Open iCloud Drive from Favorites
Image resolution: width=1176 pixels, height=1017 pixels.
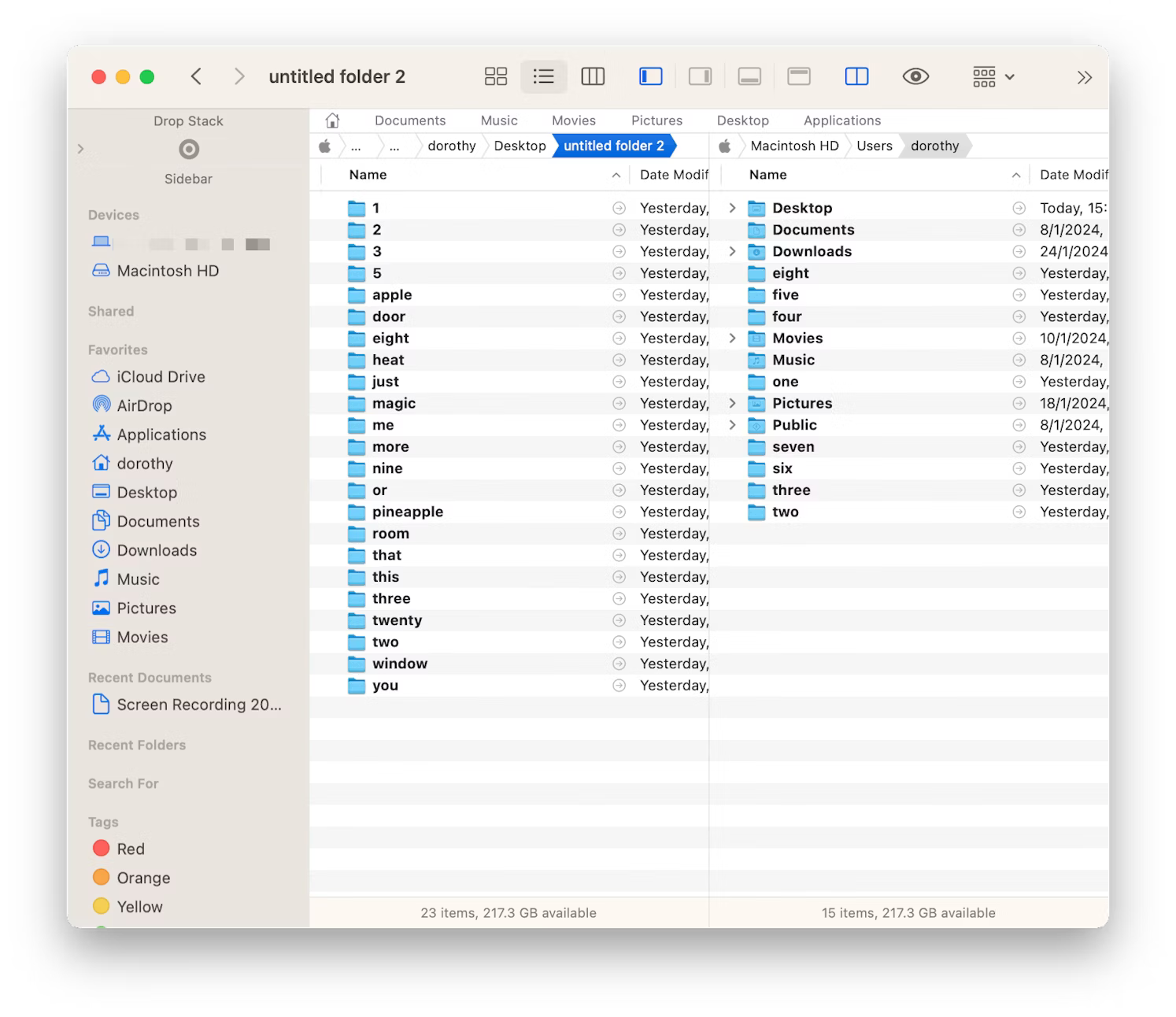tap(160, 376)
